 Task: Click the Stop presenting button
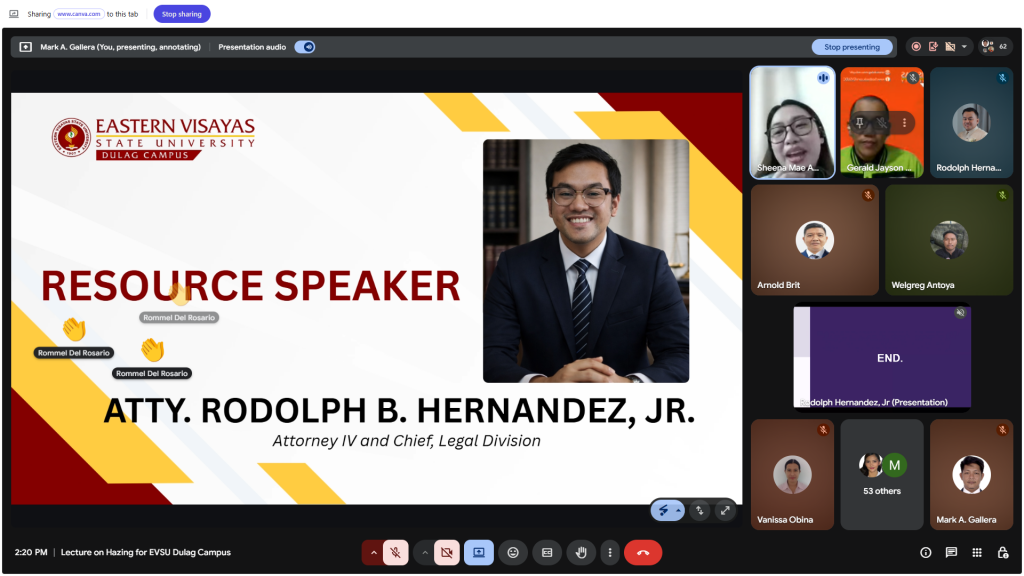coord(852,47)
